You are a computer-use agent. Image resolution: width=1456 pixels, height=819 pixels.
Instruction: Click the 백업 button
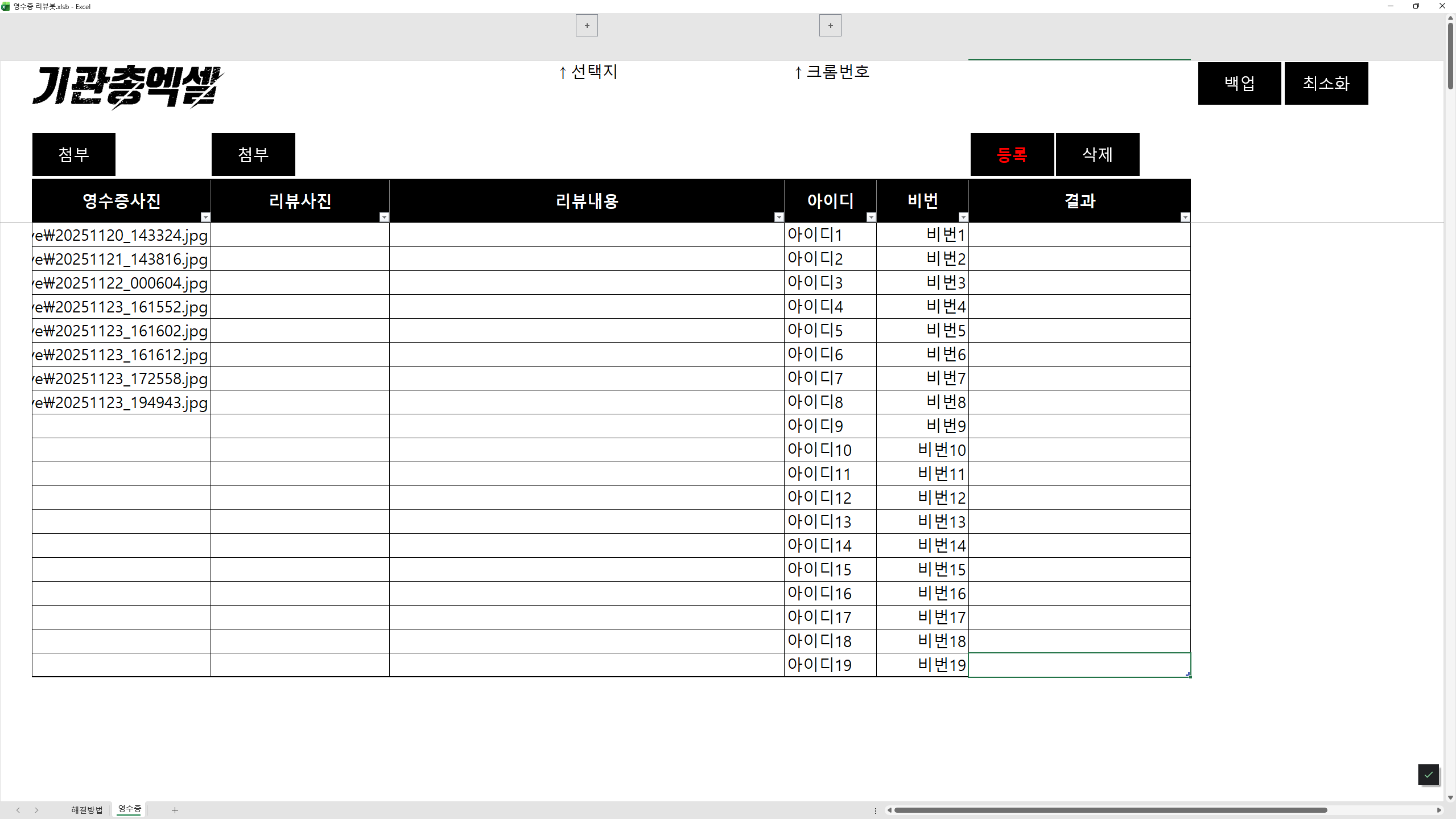coord(1239,83)
